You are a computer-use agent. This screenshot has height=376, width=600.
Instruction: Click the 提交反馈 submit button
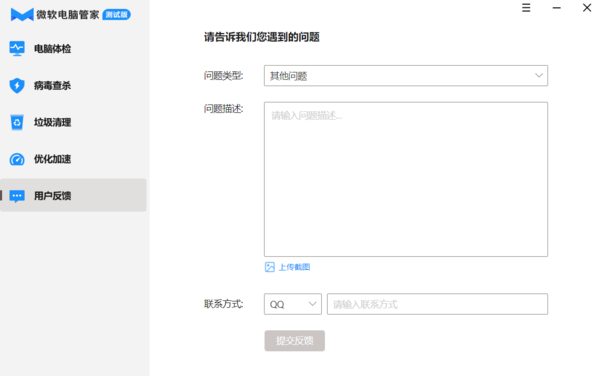295,340
